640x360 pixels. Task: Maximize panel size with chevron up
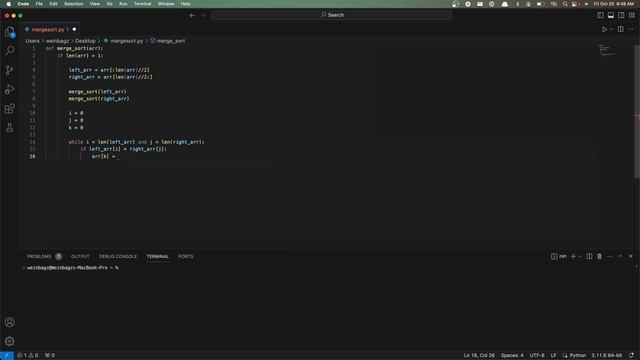620,256
